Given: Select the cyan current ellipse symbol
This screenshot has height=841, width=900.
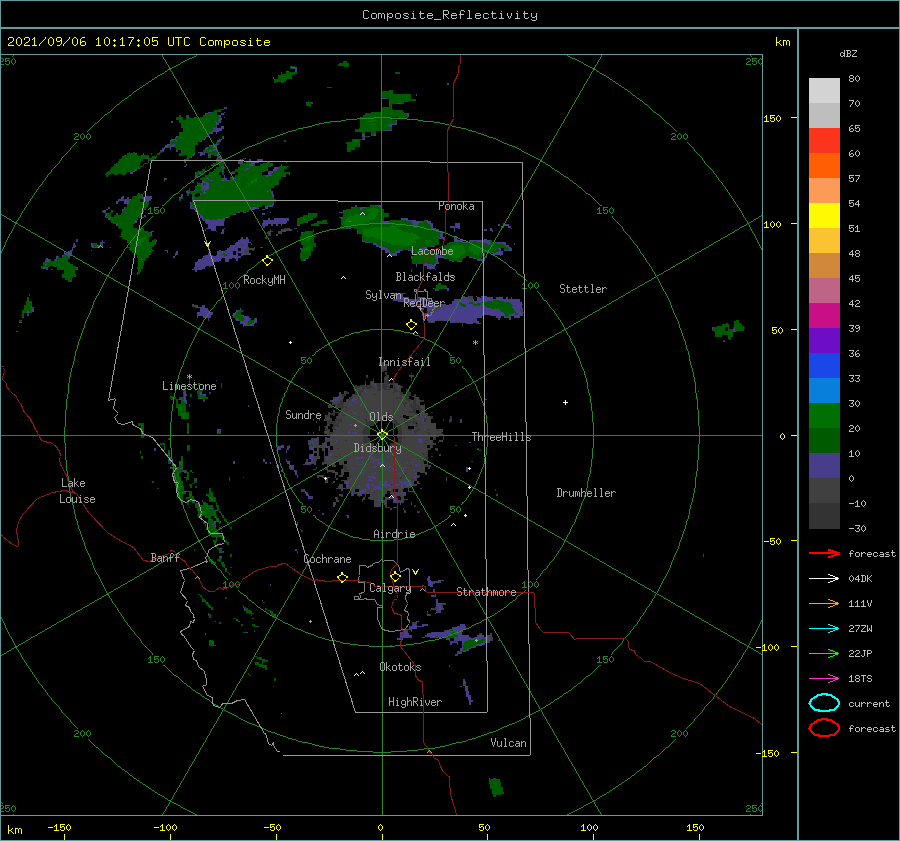Looking at the screenshot, I should click(824, 703).
